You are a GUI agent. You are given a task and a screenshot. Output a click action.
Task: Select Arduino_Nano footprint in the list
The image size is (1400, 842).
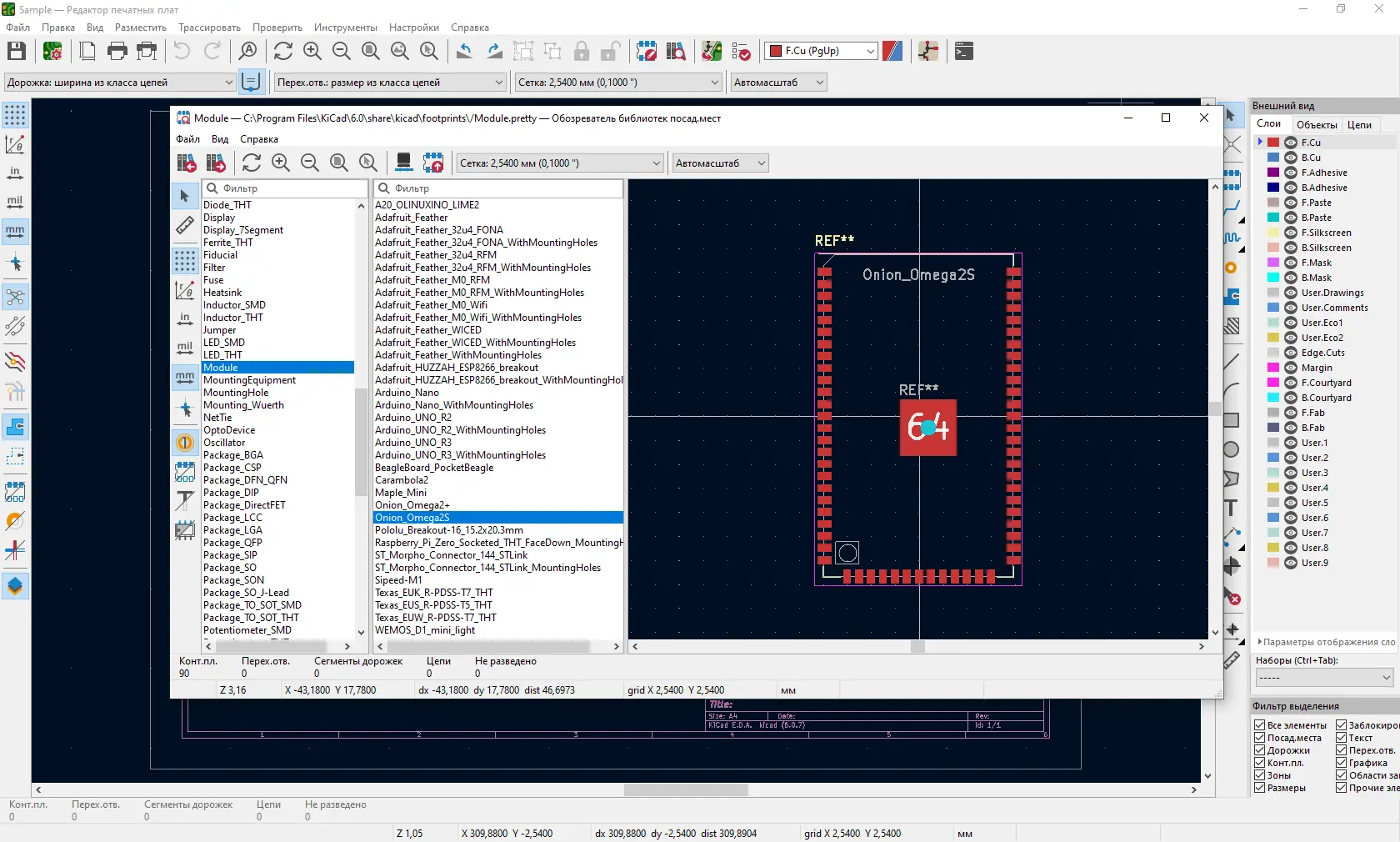pyautogui.click(x=407, y=393)
